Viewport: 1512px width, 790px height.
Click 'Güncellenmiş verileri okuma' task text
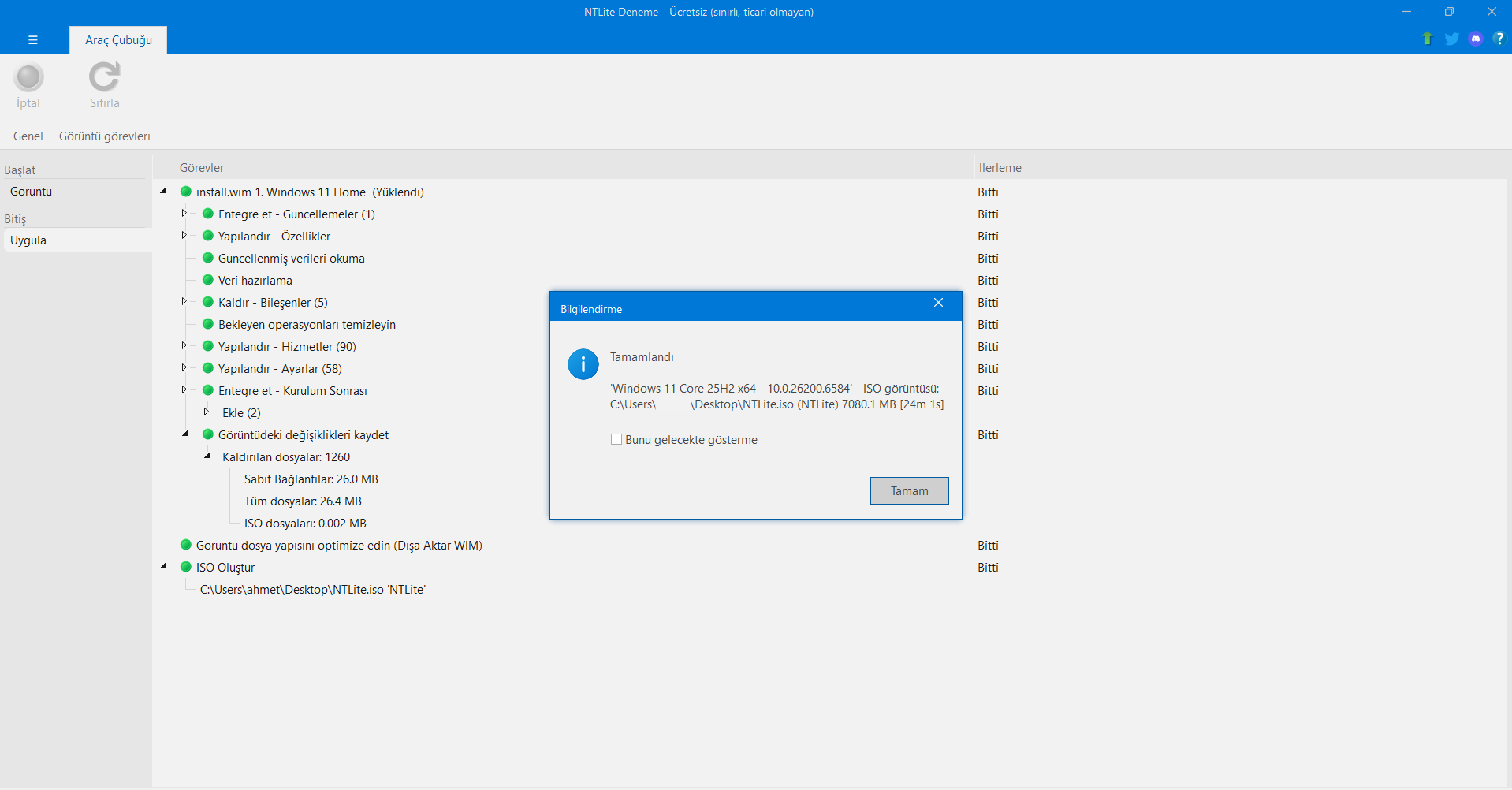tap(292, 258)
